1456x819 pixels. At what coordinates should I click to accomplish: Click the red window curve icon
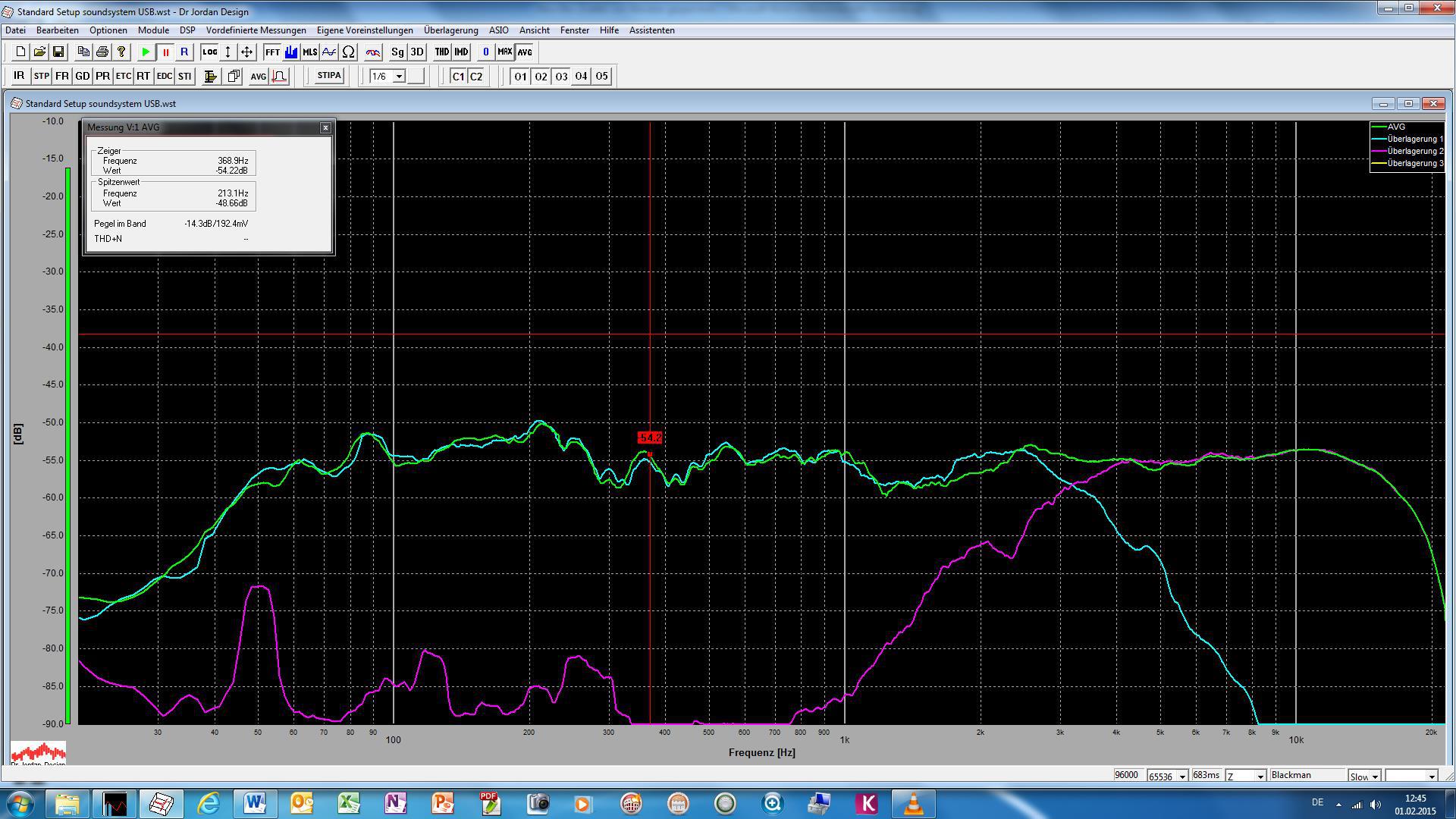(x=279, y=76)
